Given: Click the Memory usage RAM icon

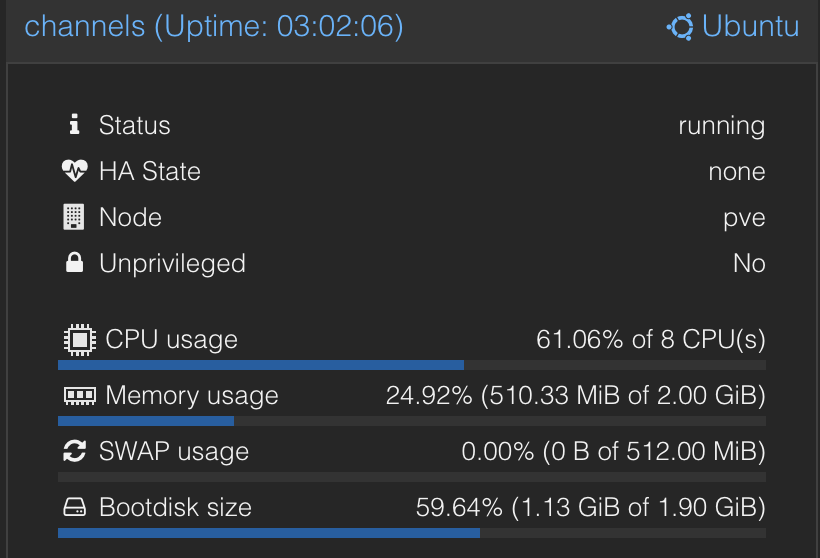Looking at the screenshot, I should [79, 396].
